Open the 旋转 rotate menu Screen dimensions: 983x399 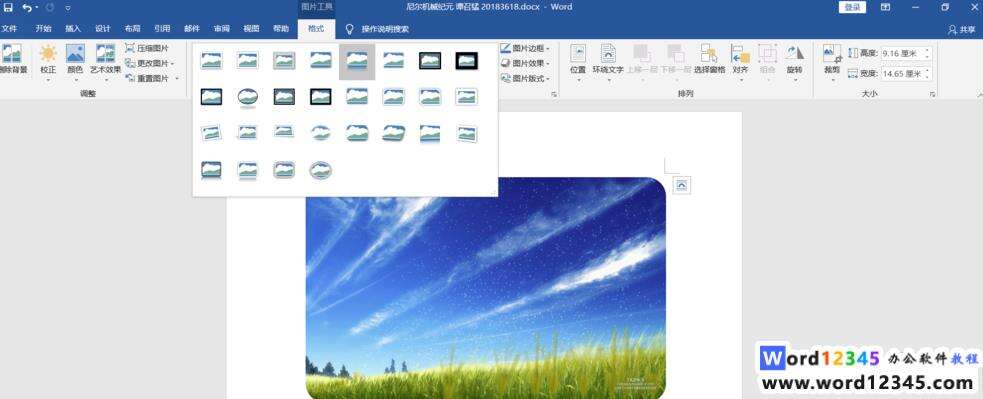pos(794,63)
